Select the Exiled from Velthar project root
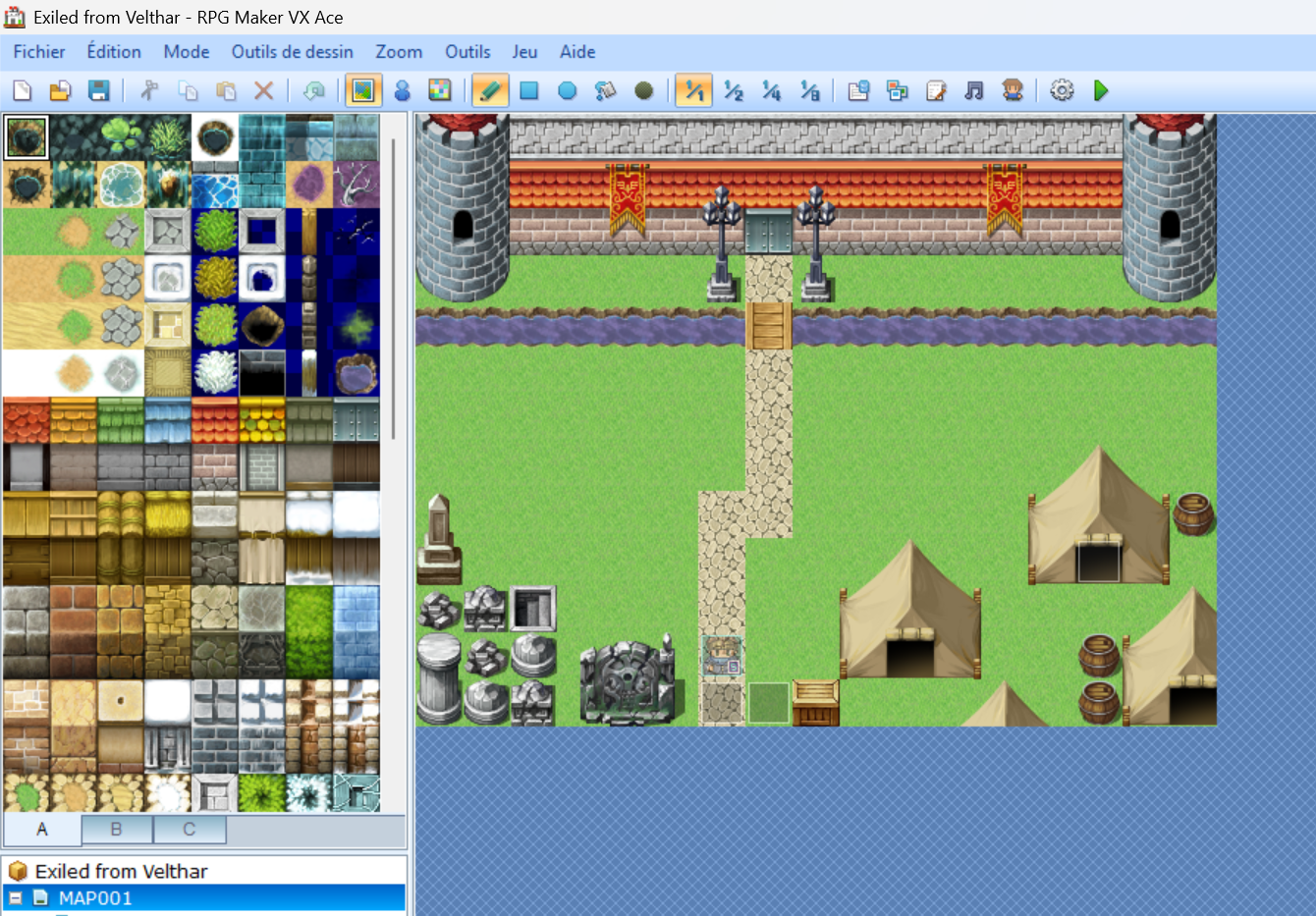 (121, 871)
